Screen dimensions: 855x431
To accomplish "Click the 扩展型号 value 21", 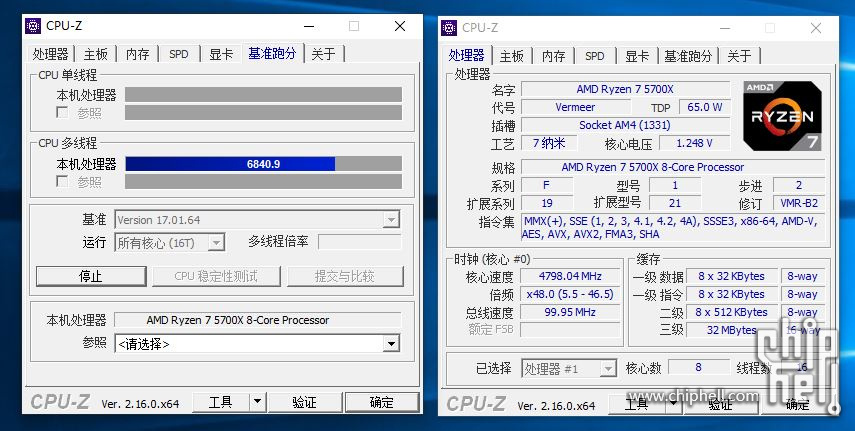I will (675, 203).
